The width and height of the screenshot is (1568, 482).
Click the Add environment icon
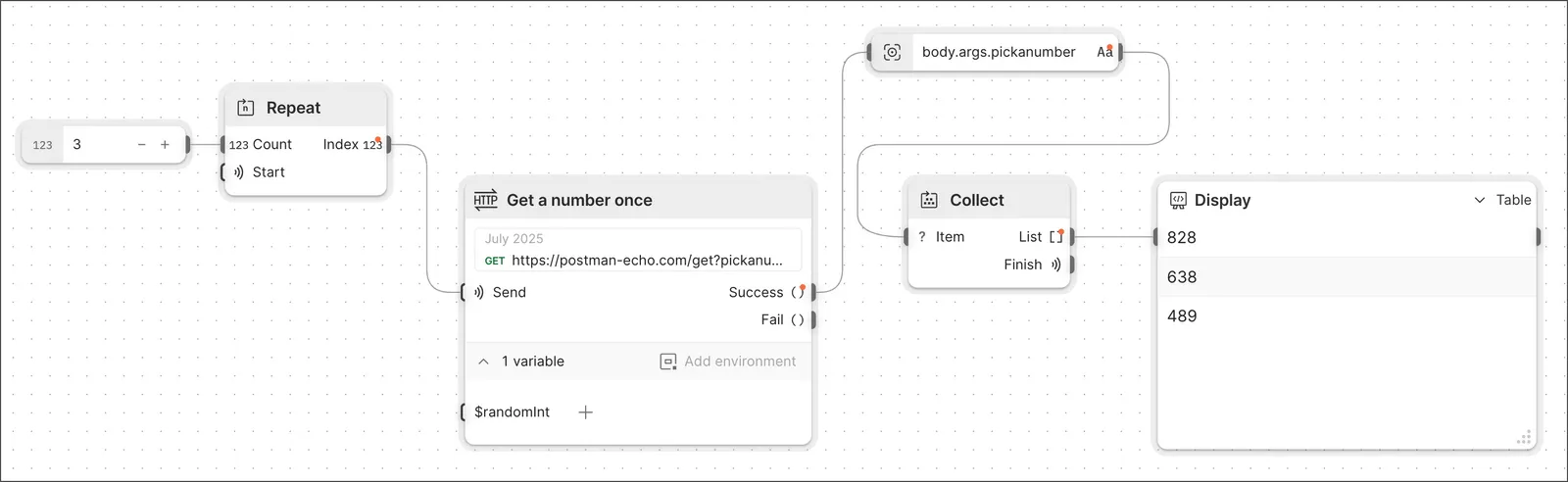tap(668, 361)
